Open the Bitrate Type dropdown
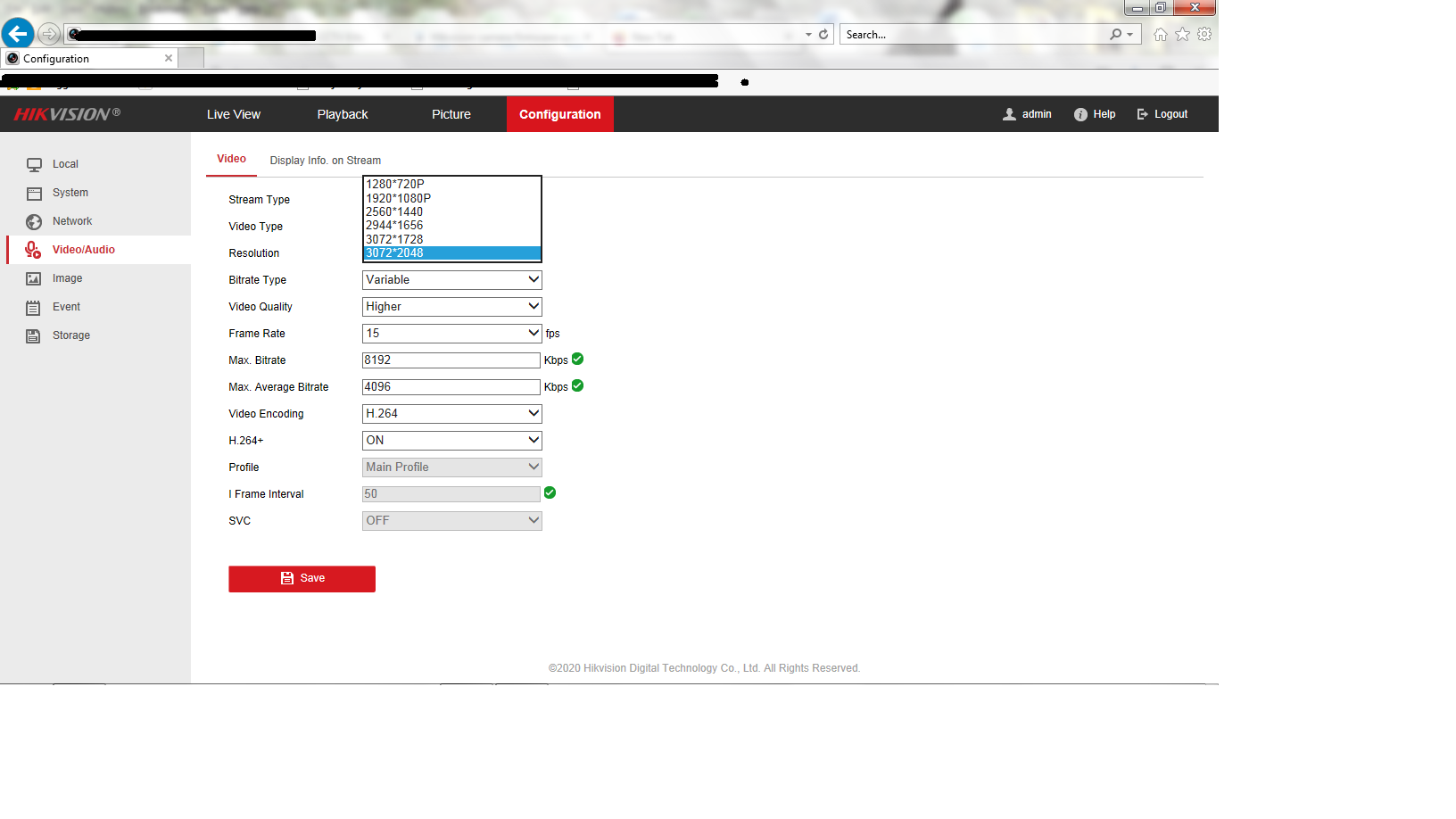This screenshot has height=819, width=1456. [x=451, y=280]
